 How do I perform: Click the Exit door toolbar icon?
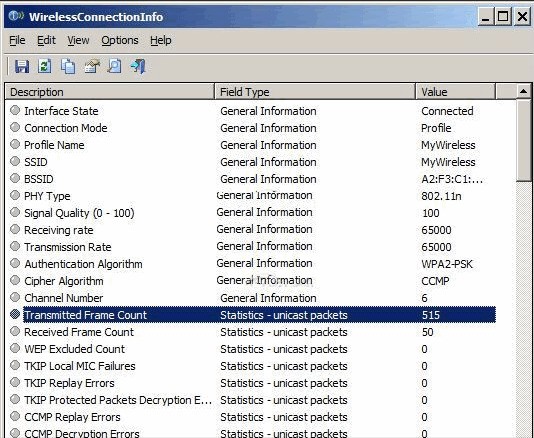click(x=138, y=66)
